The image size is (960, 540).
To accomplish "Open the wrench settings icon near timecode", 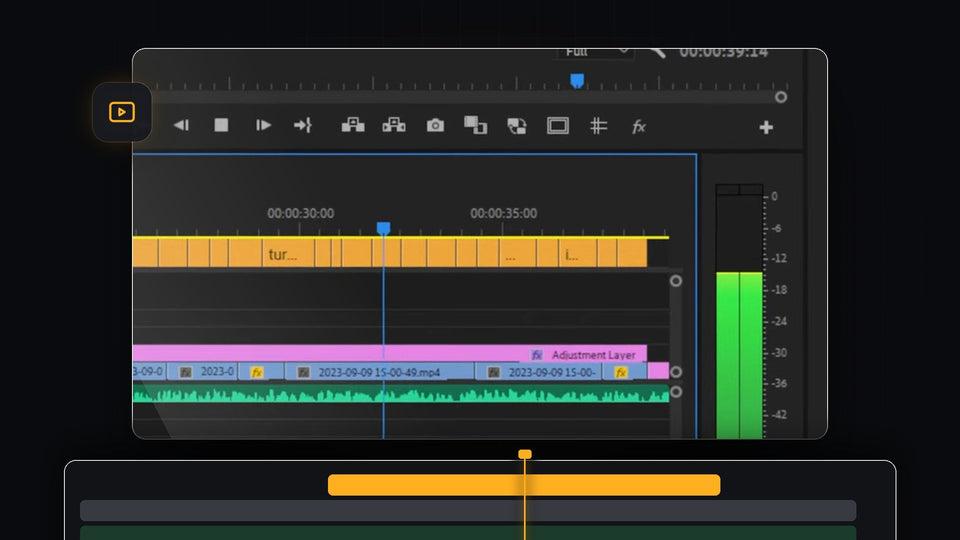I will 658,53.
